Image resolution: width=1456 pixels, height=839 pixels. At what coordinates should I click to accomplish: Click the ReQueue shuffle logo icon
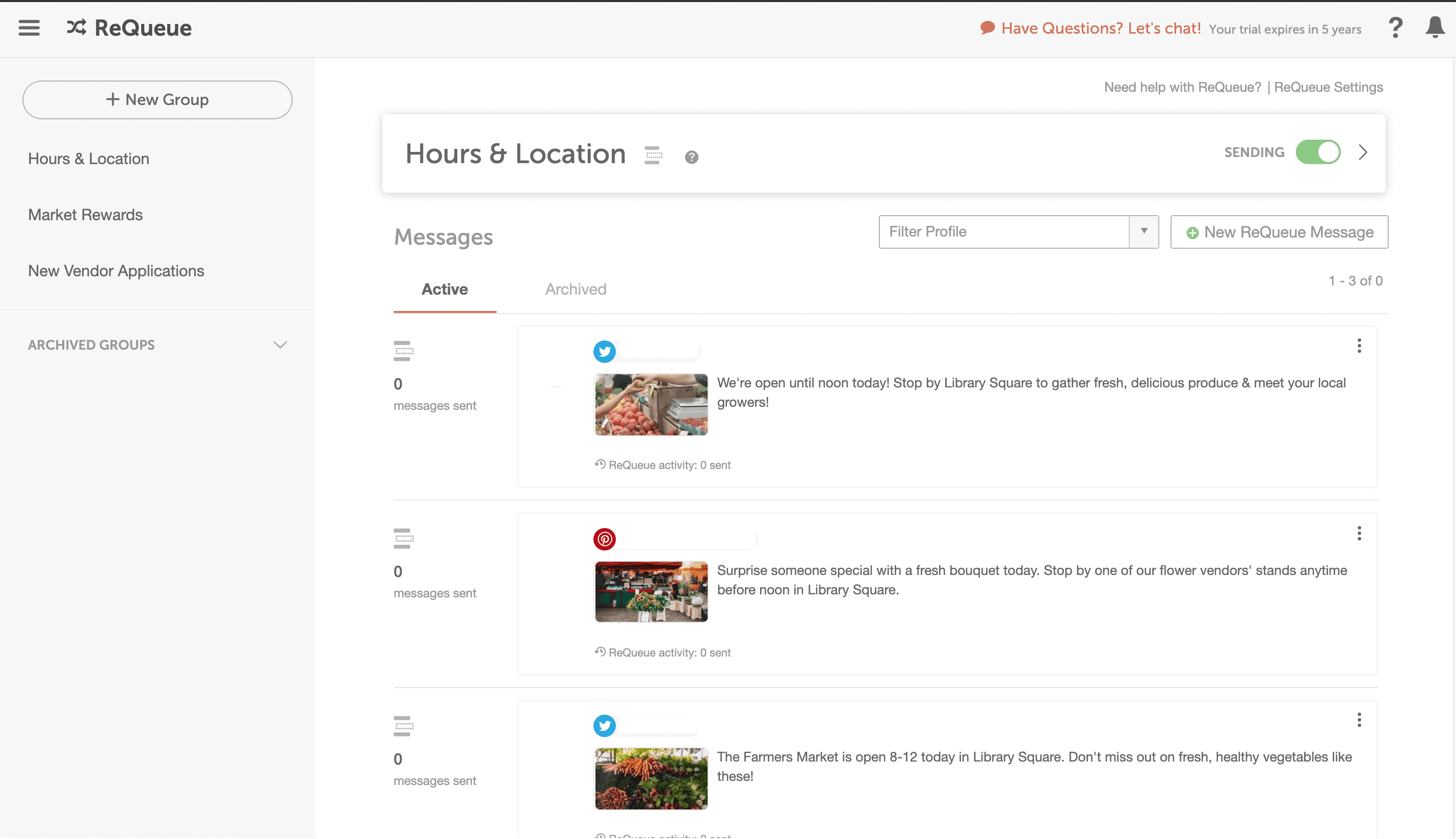[76, 28]
